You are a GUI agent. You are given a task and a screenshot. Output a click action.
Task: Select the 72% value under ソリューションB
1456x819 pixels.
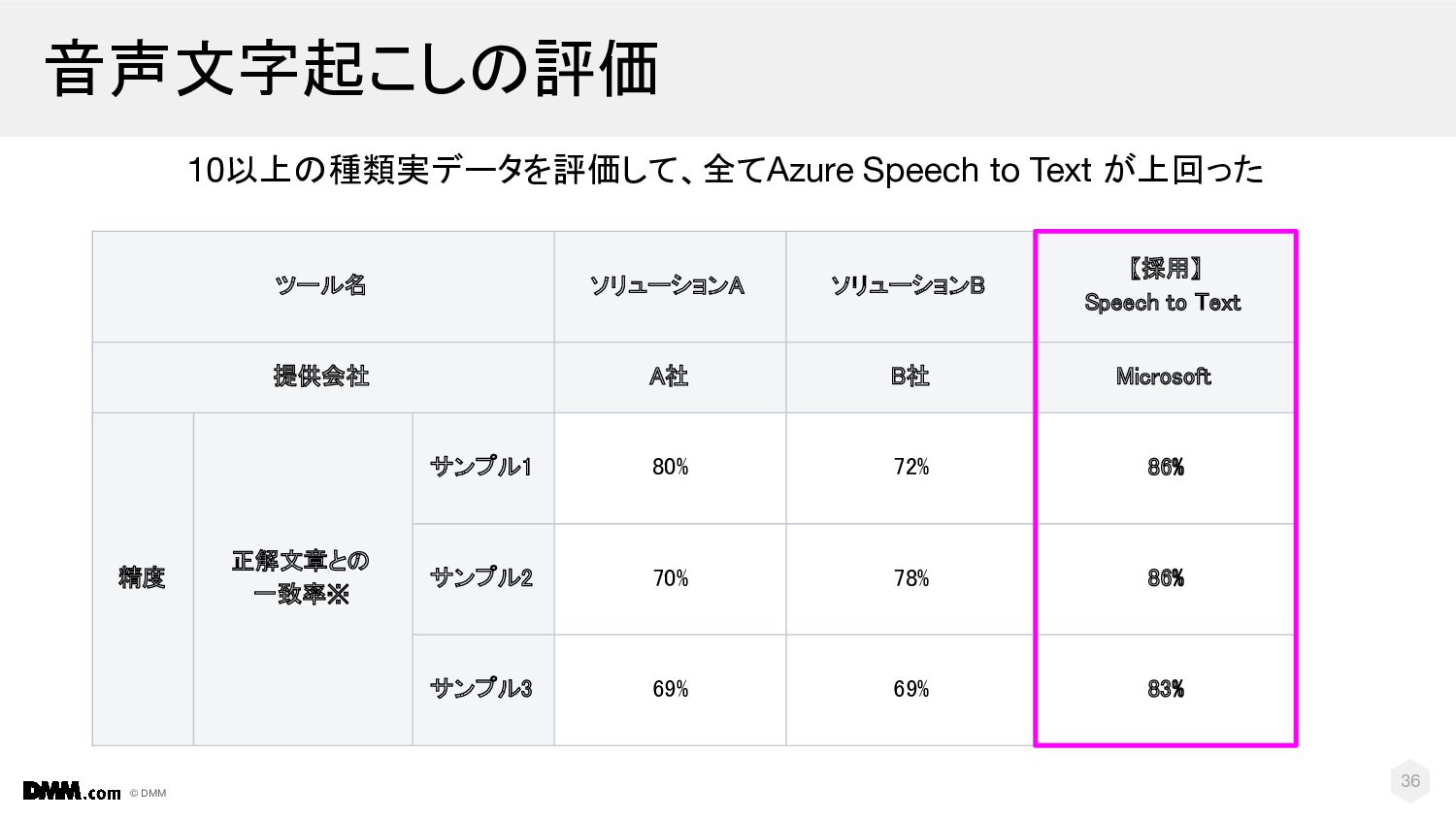[x=910, y=468]
